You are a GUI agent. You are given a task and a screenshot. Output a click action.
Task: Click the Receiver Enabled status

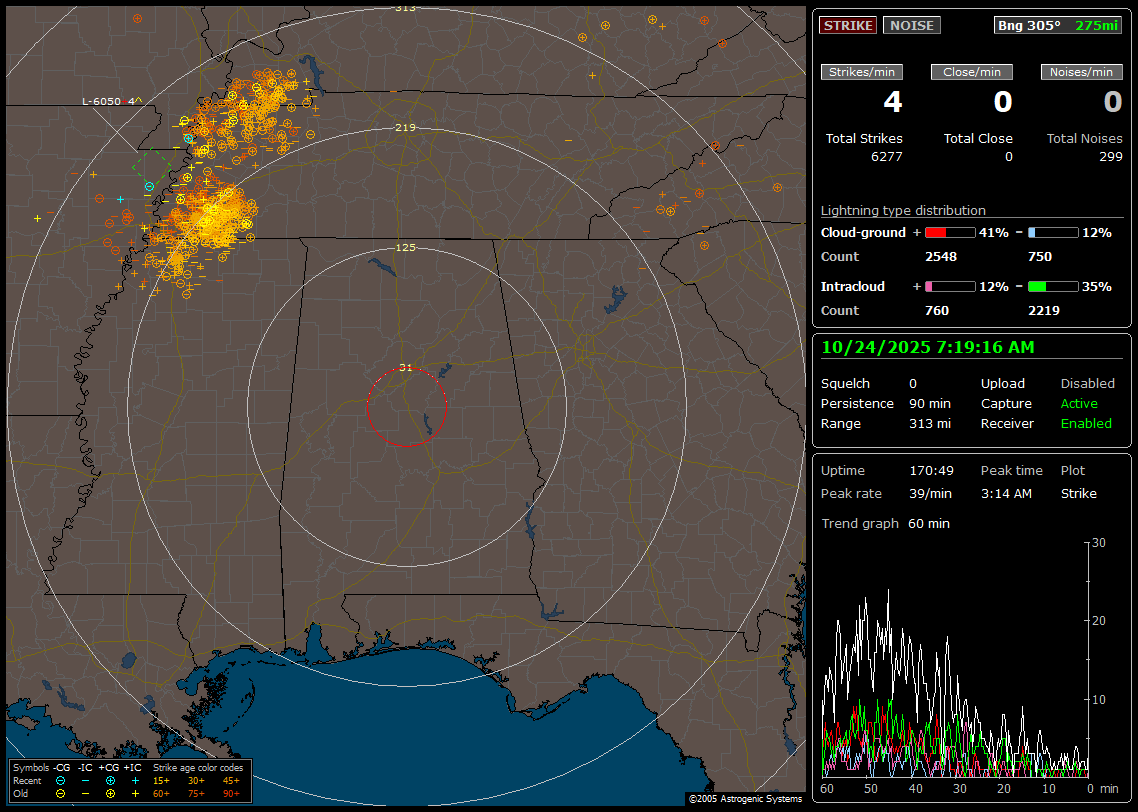tap(1086, 423)
